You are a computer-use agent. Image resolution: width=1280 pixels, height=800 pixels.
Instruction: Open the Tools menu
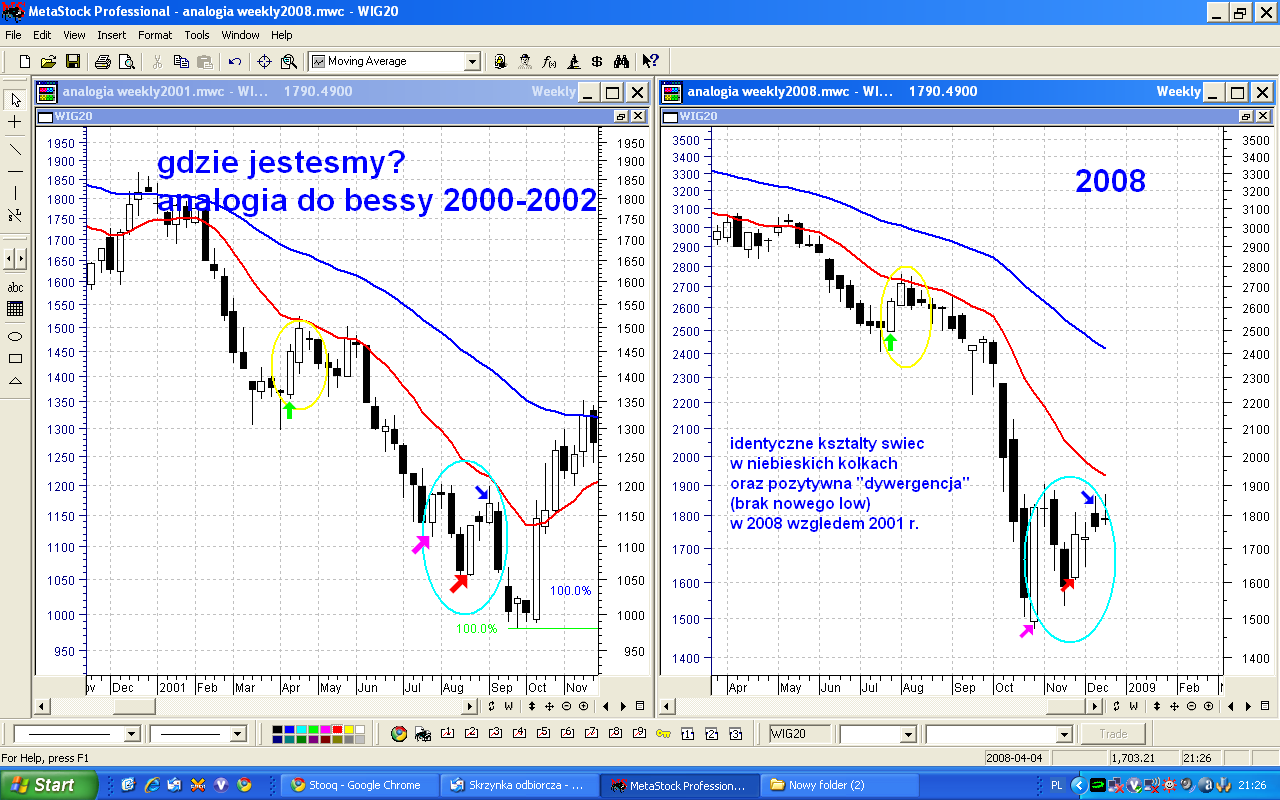coord(197,35)
